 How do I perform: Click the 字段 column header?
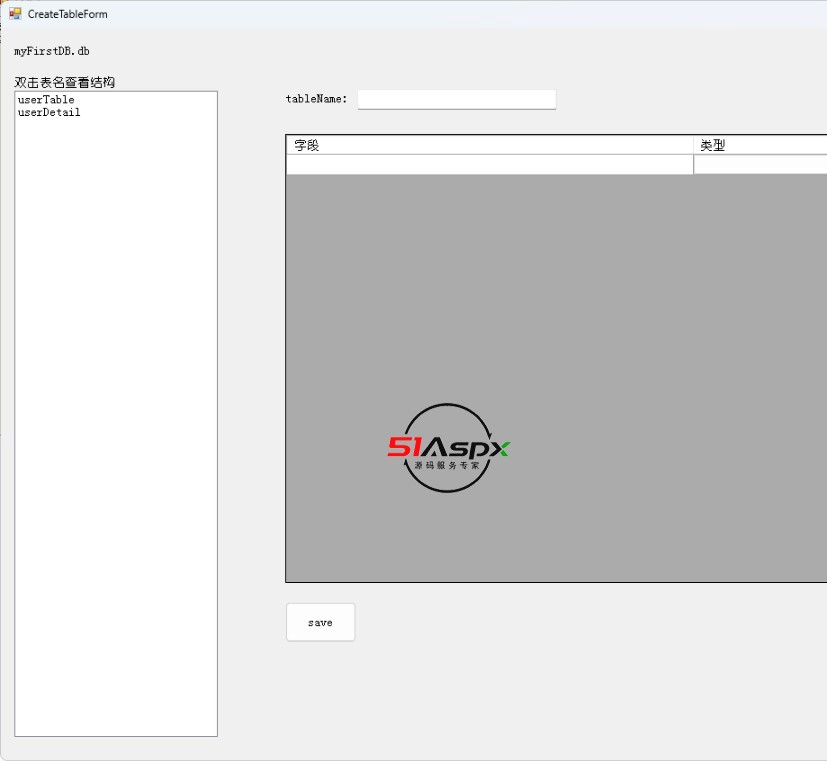click(489, 145)
